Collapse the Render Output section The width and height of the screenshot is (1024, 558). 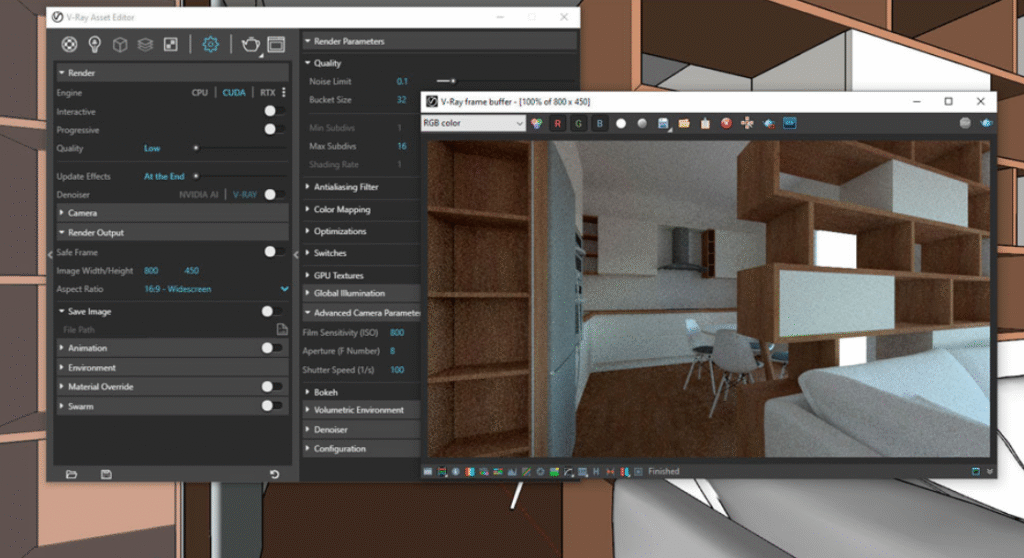[x=172, y=233]
